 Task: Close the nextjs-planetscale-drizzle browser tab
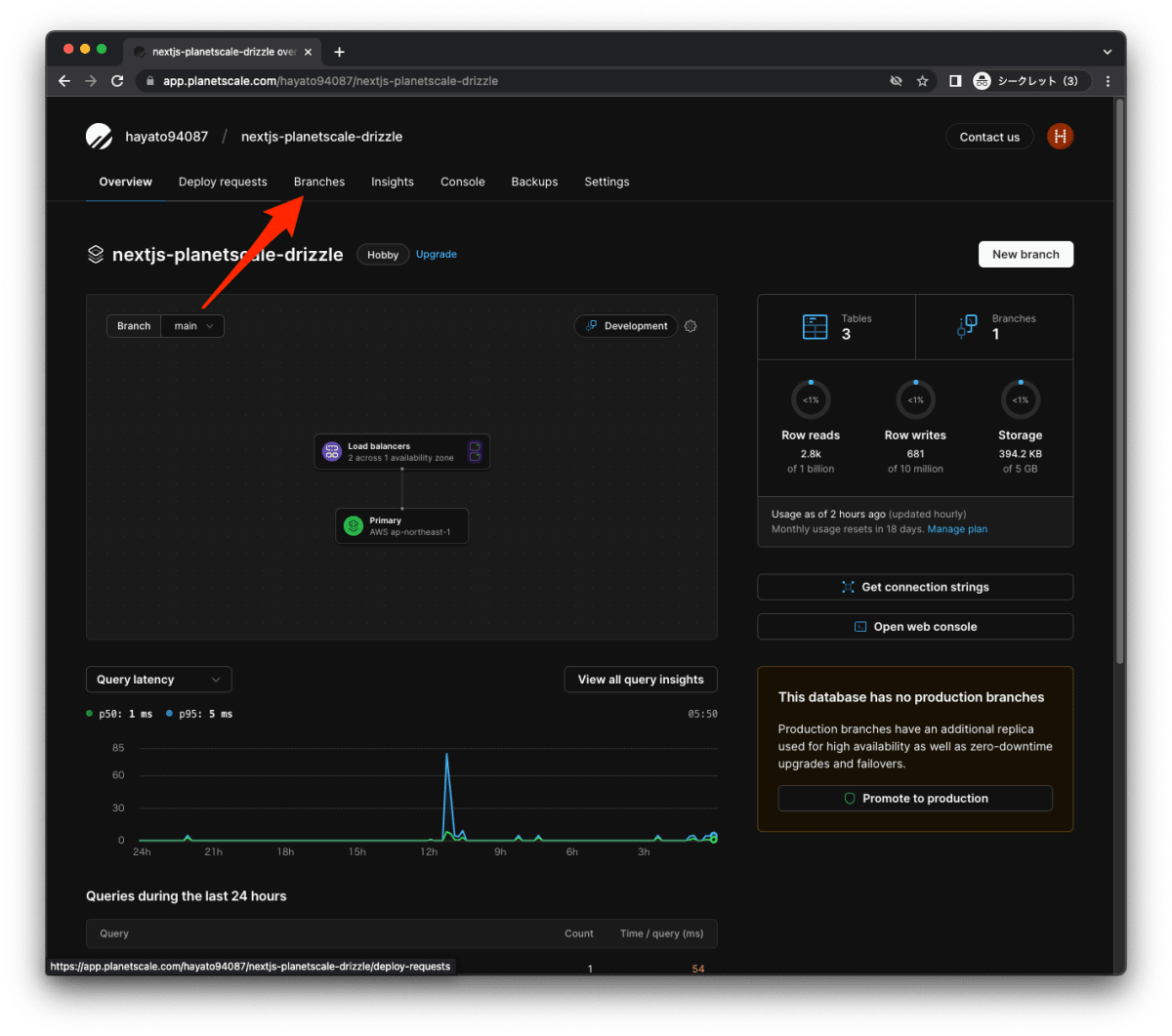pos(308,52)
